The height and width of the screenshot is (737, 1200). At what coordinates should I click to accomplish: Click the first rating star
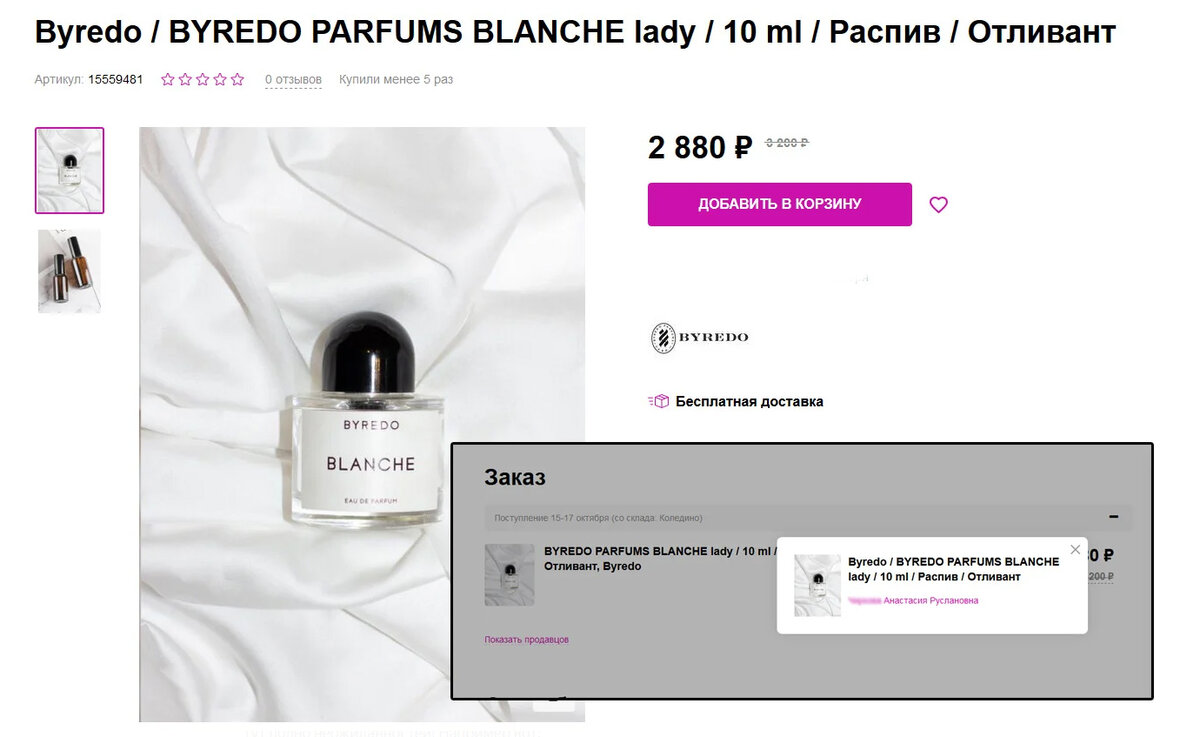tap(168, 79)
